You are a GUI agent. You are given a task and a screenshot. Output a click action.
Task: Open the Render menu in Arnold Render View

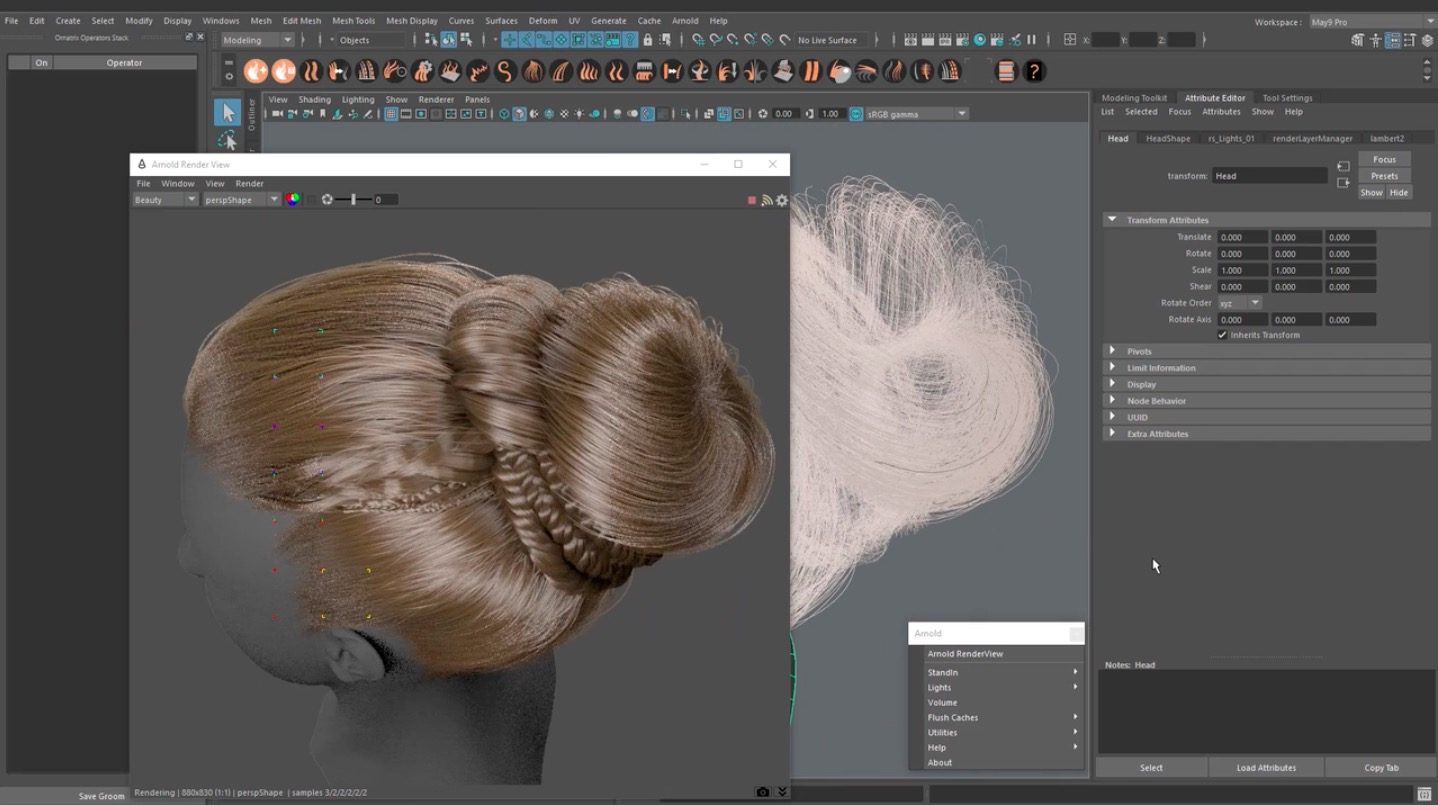[249, 184]
